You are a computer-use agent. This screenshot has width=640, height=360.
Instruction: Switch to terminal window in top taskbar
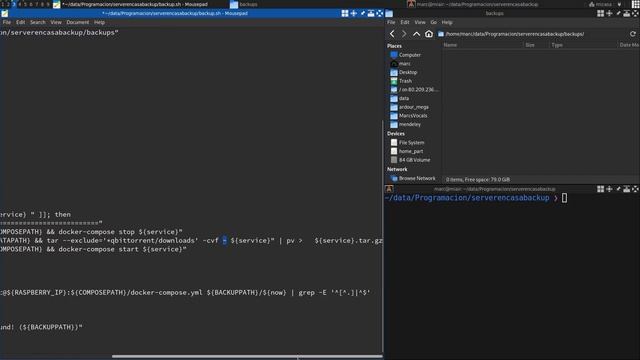(473, 4)
